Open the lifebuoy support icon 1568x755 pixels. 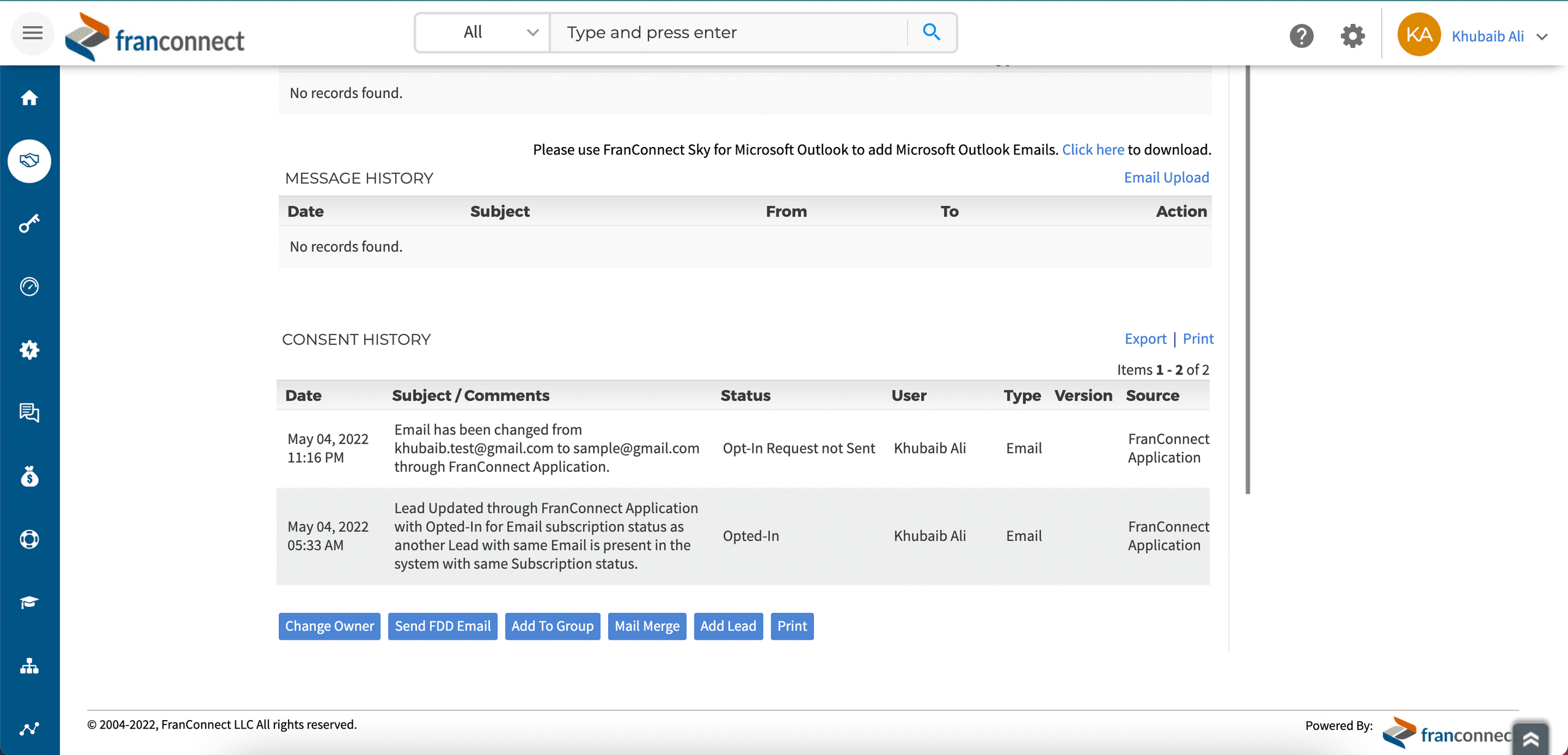click(x=29, y=539)
